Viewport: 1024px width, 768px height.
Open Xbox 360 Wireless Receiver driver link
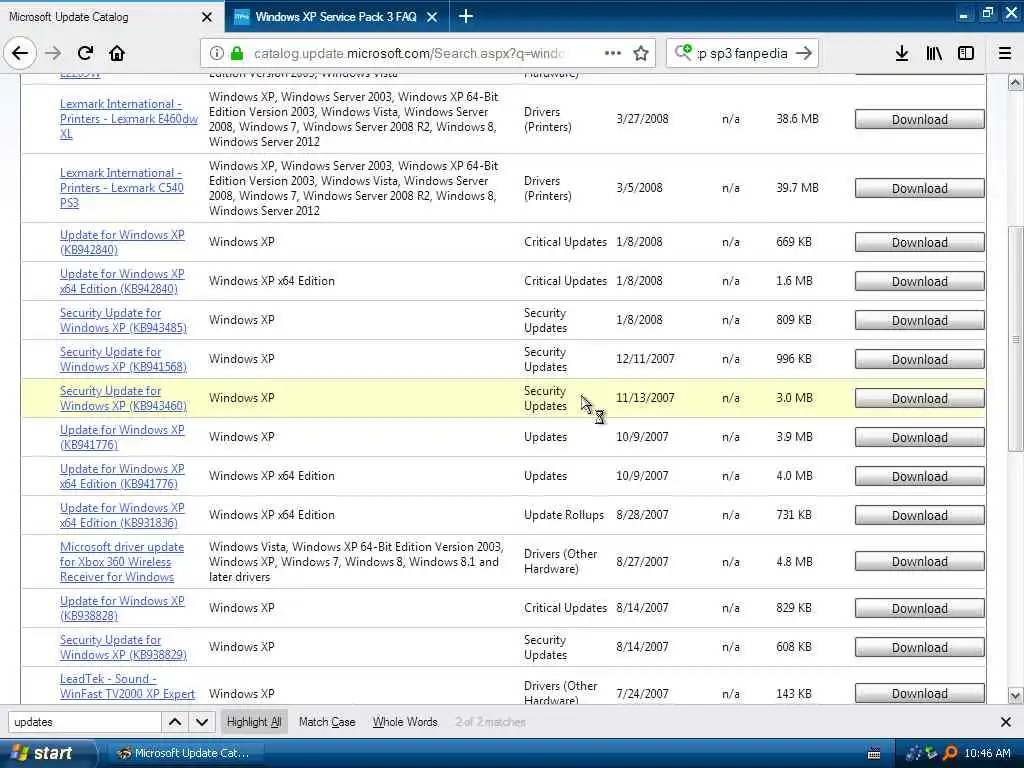(x=122, y=562)
